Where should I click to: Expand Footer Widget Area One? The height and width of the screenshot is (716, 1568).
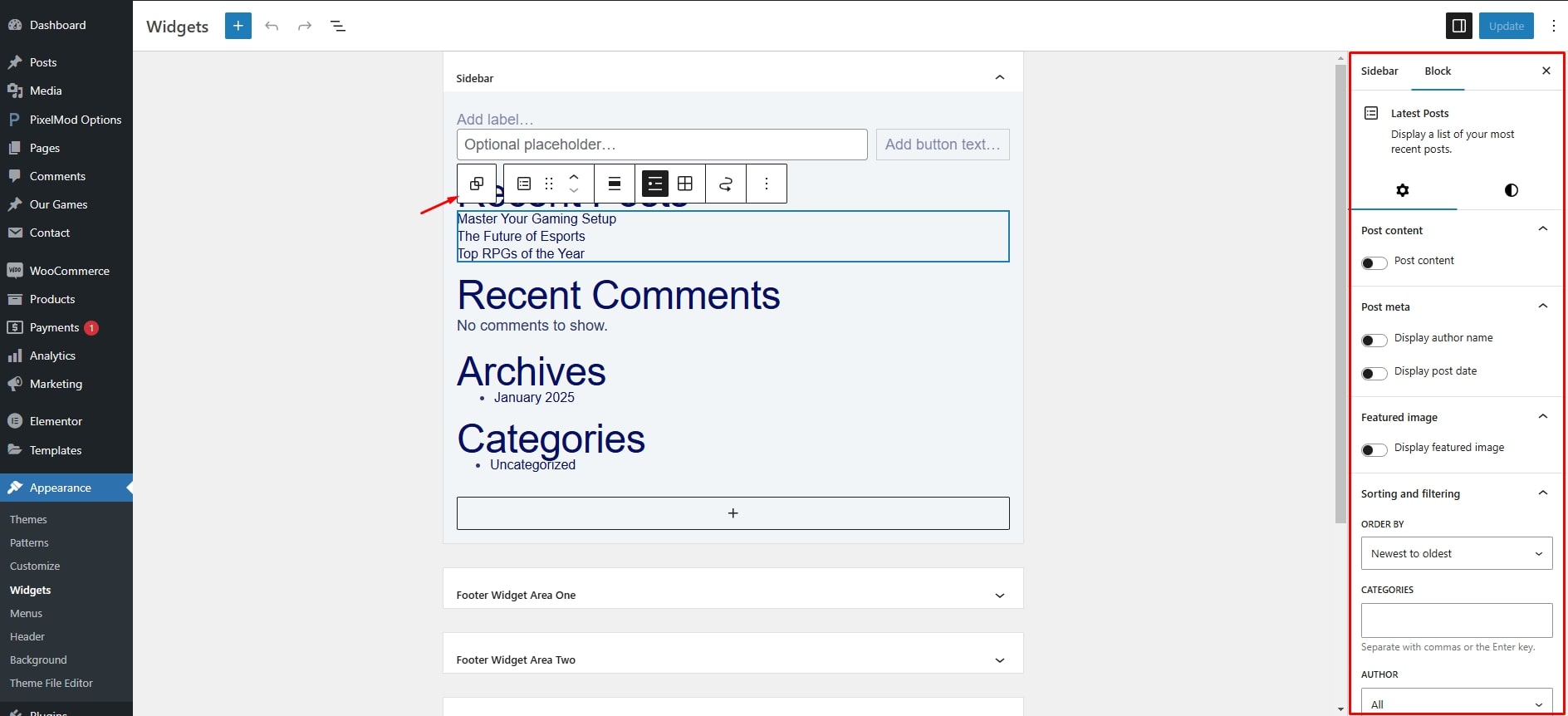(1000, 595)
